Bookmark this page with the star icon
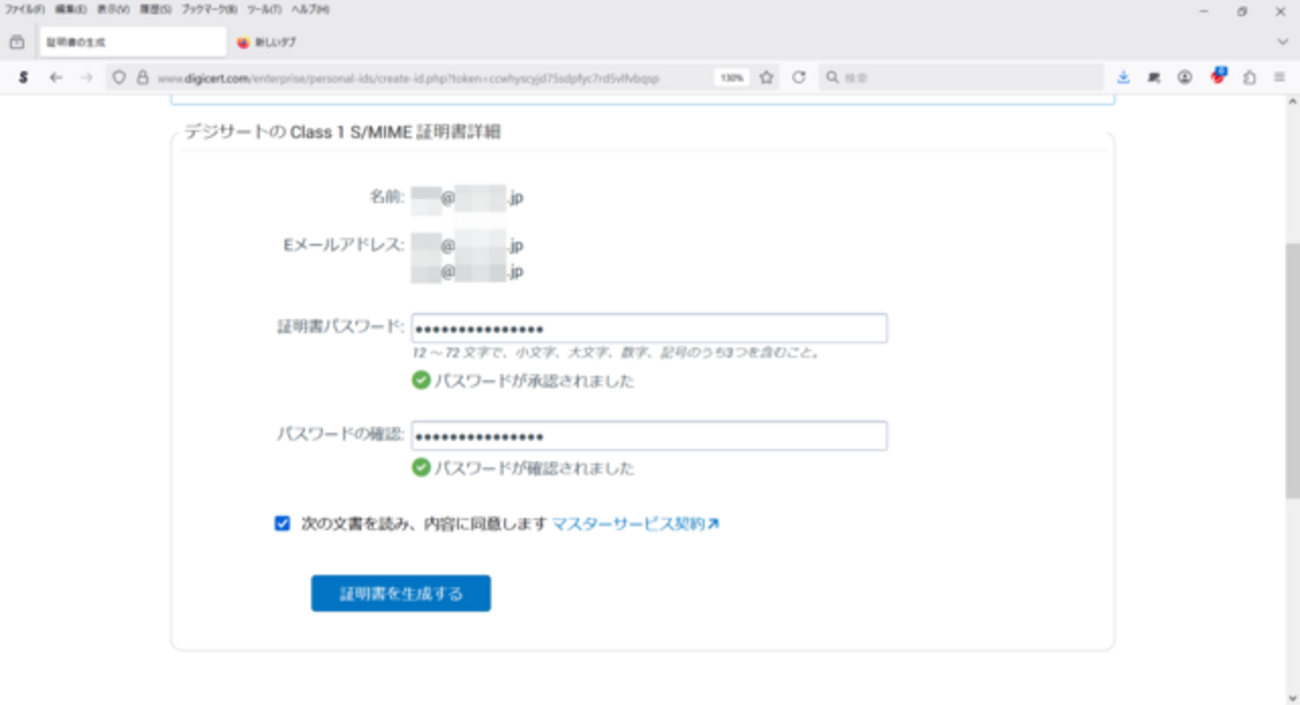 [767, 77]
